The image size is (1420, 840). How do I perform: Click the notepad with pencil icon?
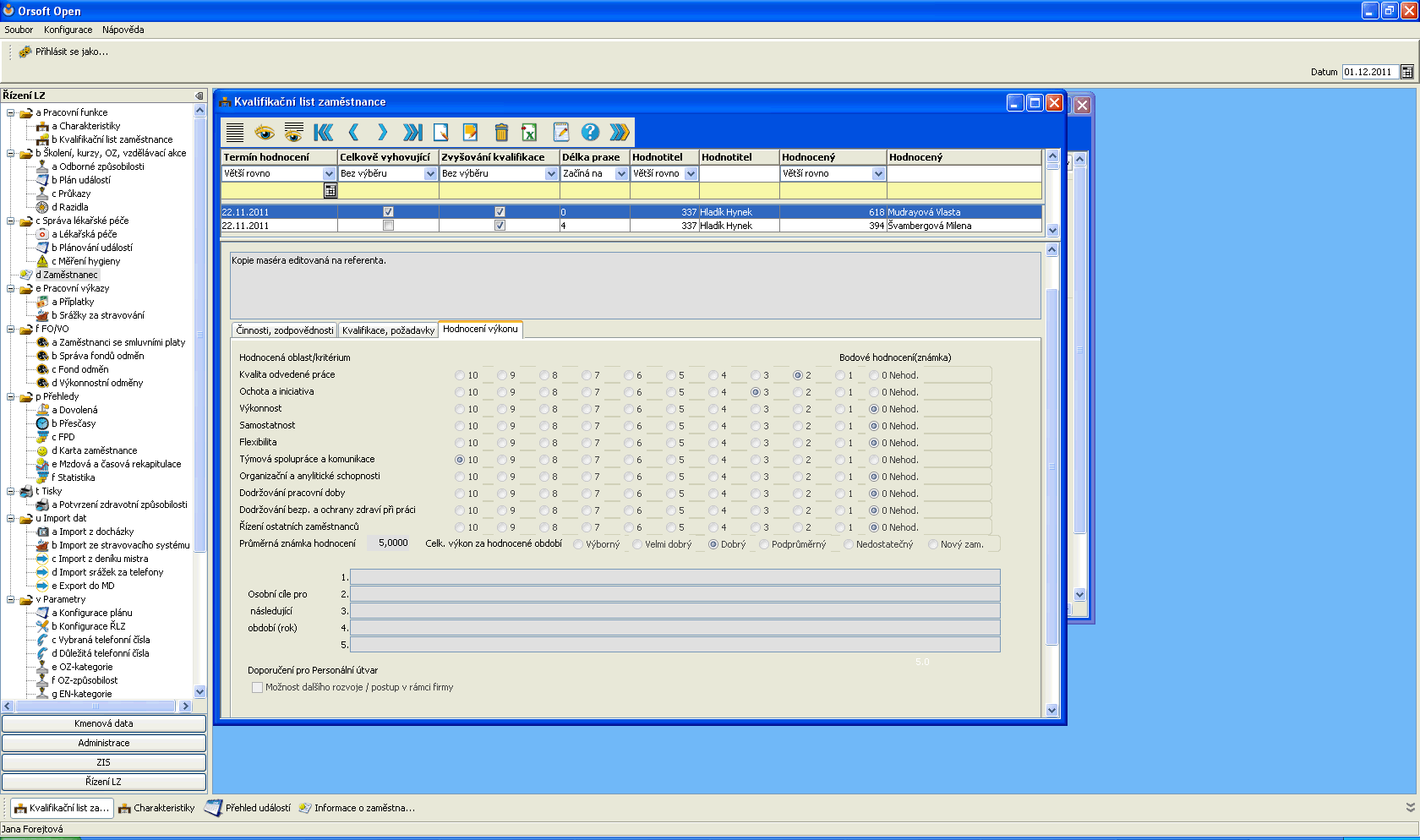tap(560, 132)
